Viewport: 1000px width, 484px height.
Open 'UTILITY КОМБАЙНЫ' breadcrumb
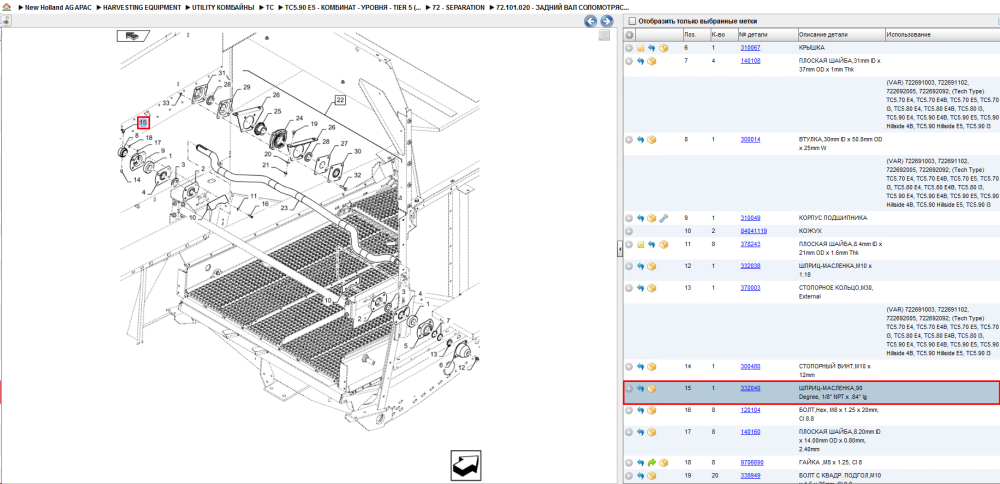[x=223, y=8]
